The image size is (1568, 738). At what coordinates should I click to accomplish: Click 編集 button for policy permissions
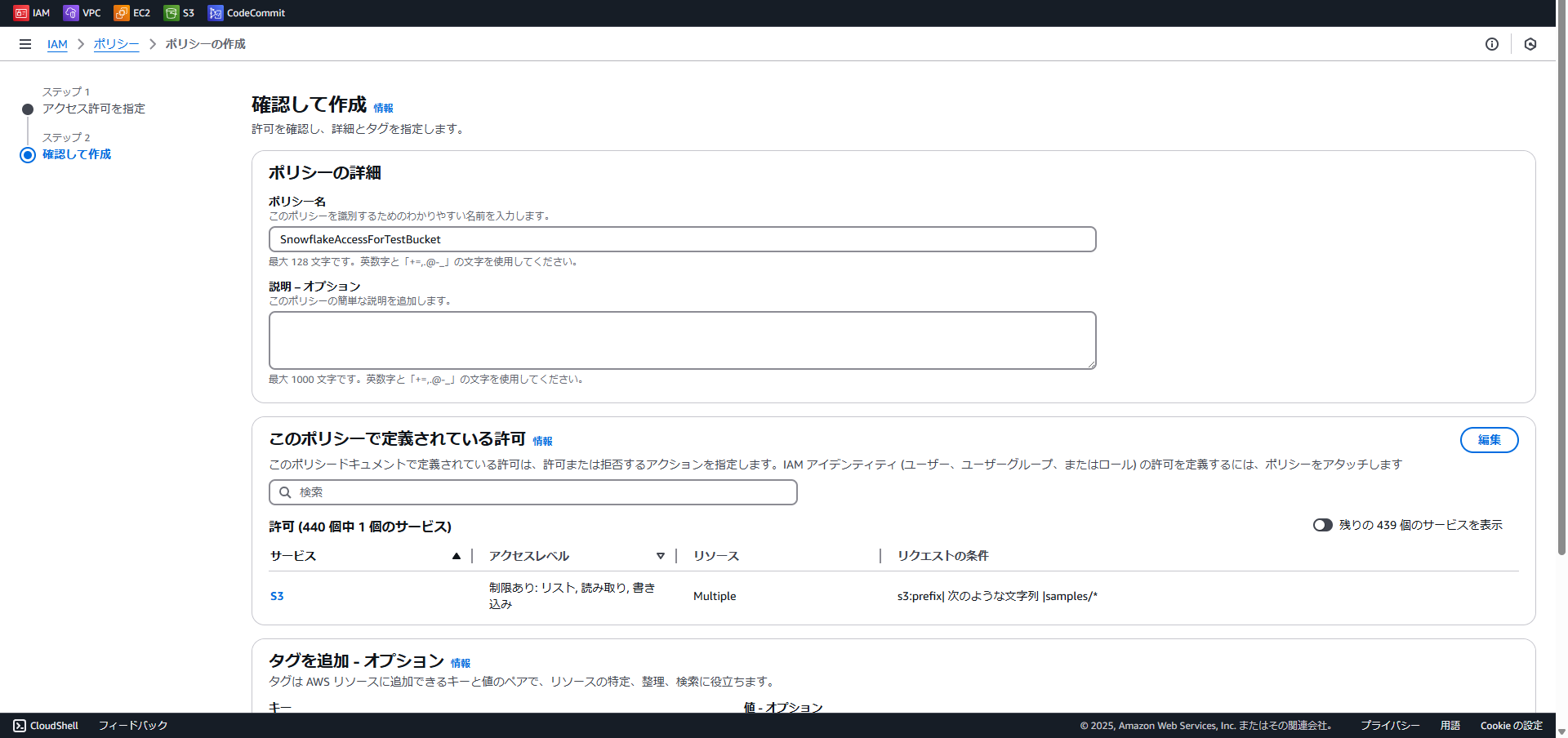coord(1489,440)
